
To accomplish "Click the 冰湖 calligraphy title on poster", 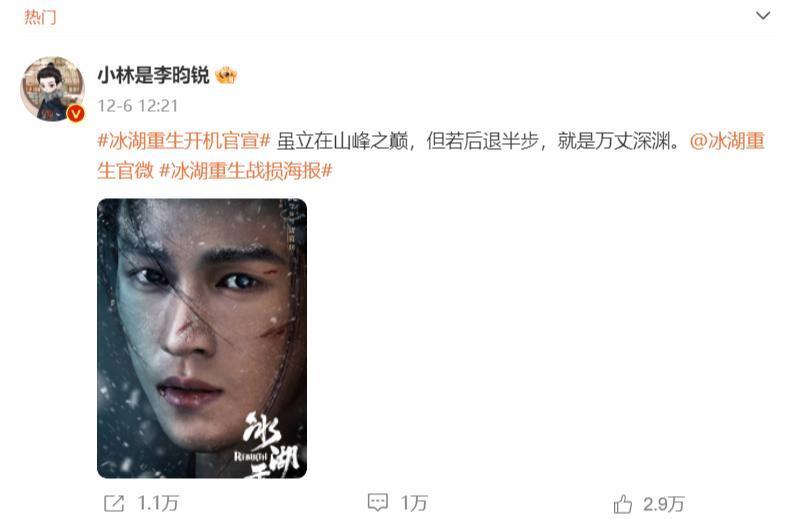I will tap(270, 443).
